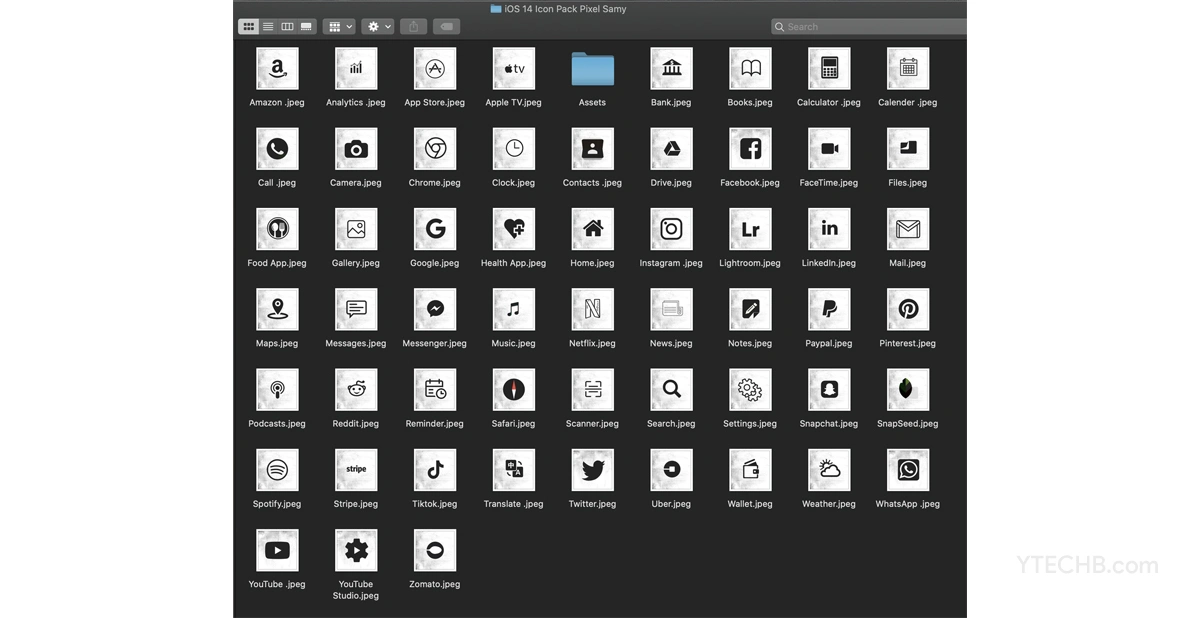Select the Messenger.jpeg icon
The image size is (1200, 618).
[435, 310]
